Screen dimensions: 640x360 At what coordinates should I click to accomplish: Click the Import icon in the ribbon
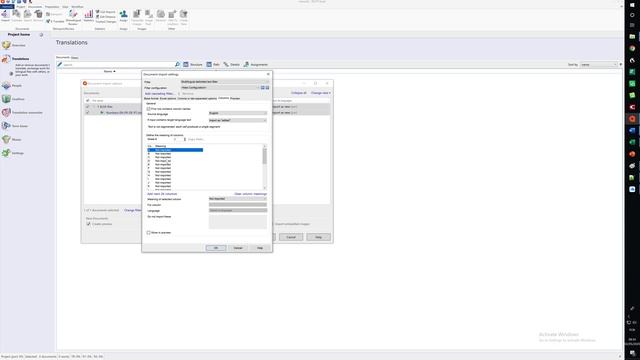[5, 16]
